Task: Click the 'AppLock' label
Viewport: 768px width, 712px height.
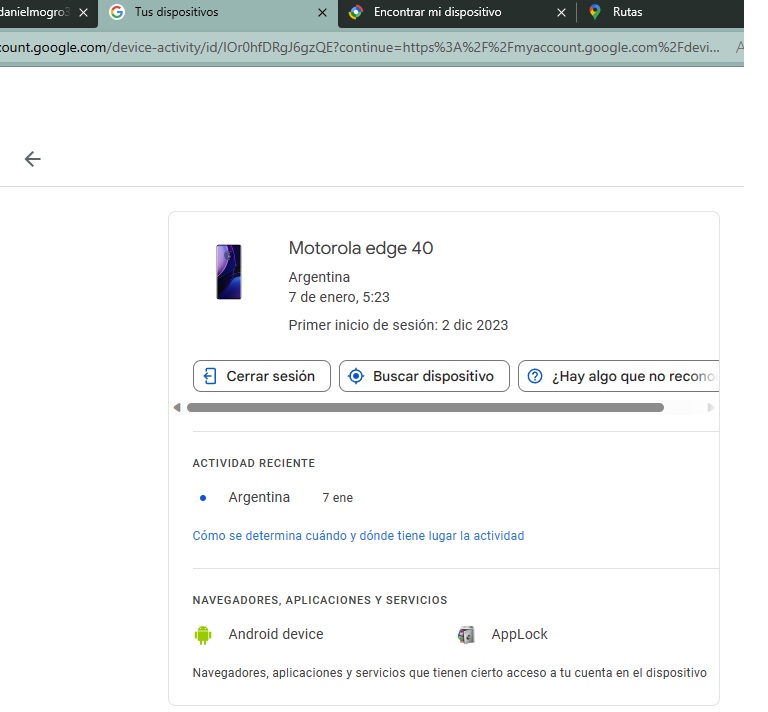Action: click(520, 635)
